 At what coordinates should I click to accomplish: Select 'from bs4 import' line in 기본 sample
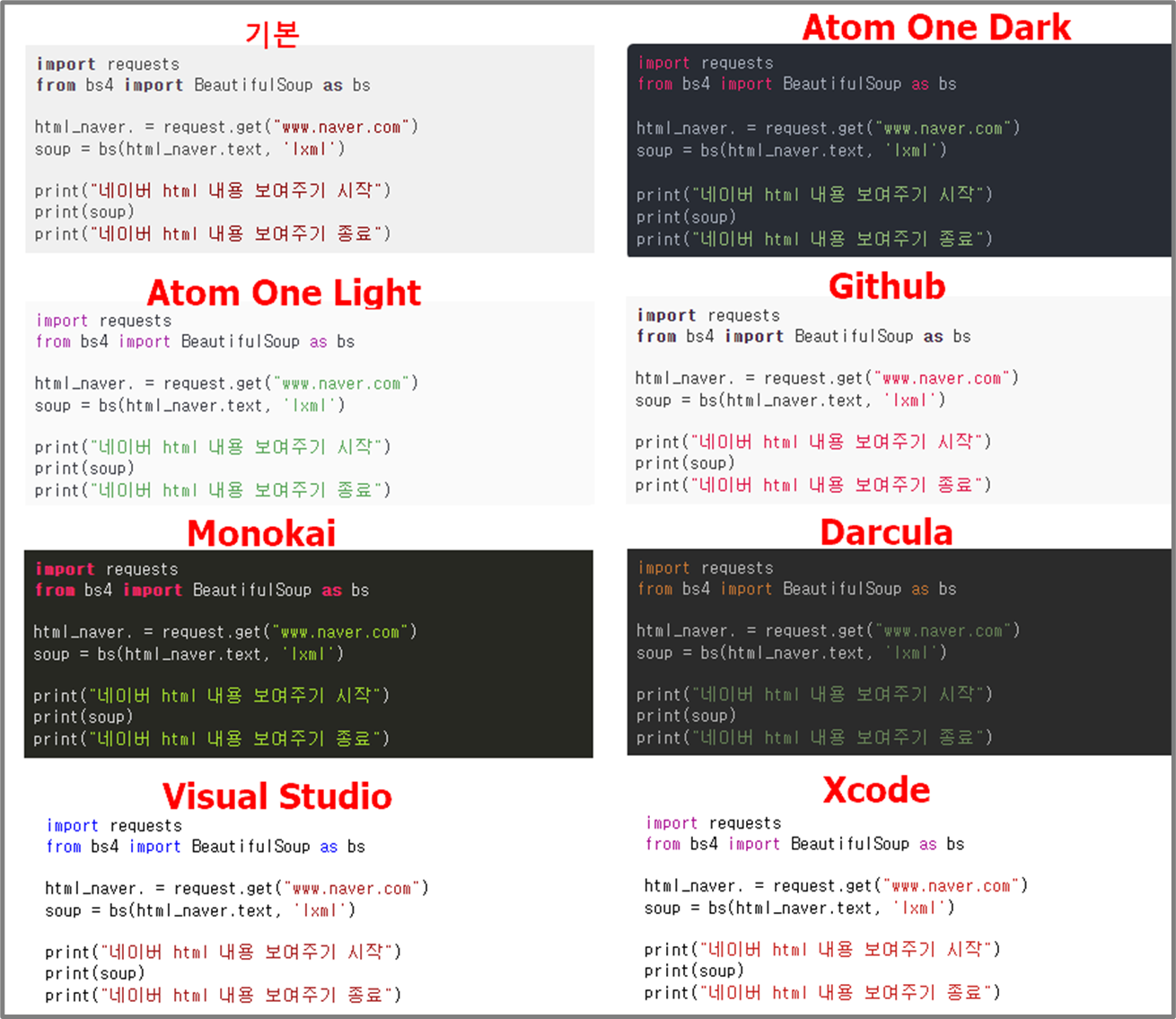(x=203, y=85)
